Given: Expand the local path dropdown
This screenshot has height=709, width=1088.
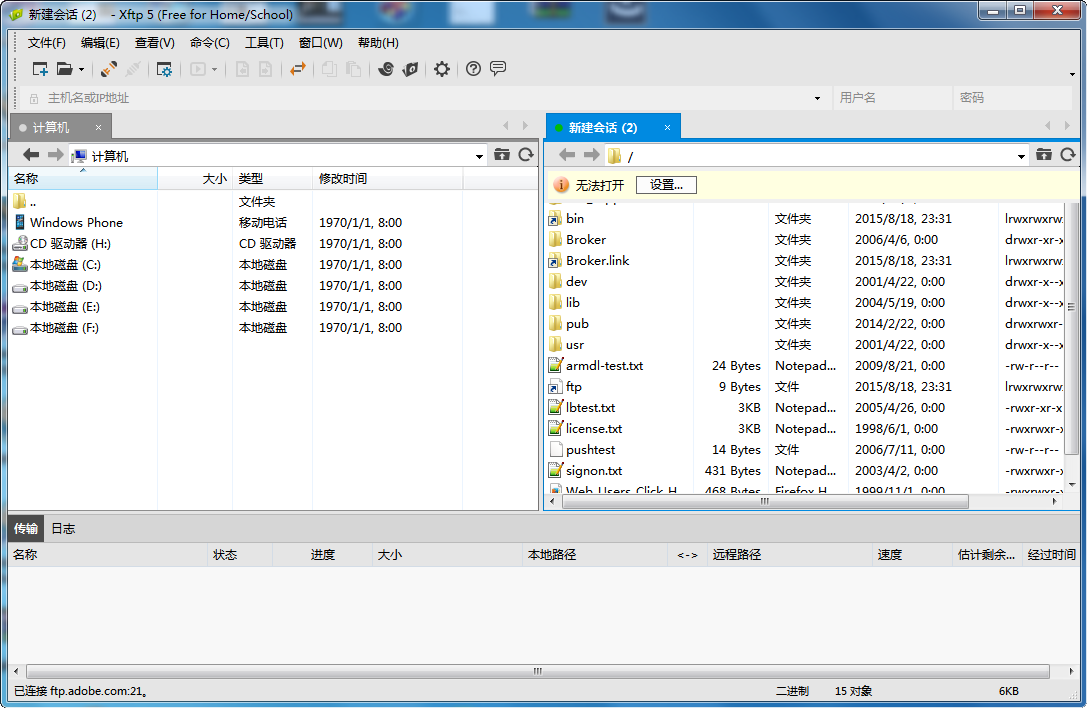Looking at the screenshot, I should [x=480, y=156].
